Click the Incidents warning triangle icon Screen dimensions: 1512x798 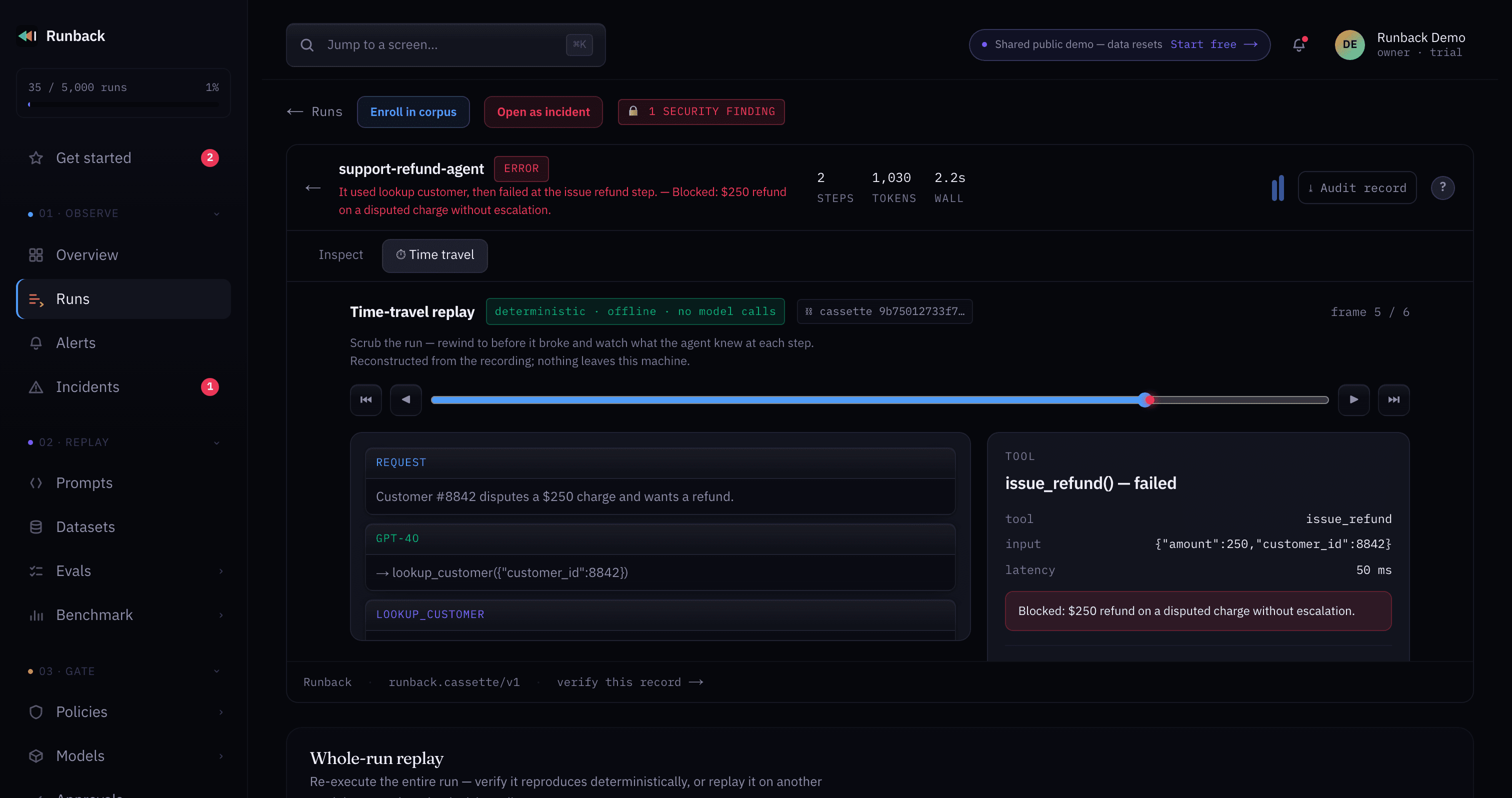click(36, 386)
